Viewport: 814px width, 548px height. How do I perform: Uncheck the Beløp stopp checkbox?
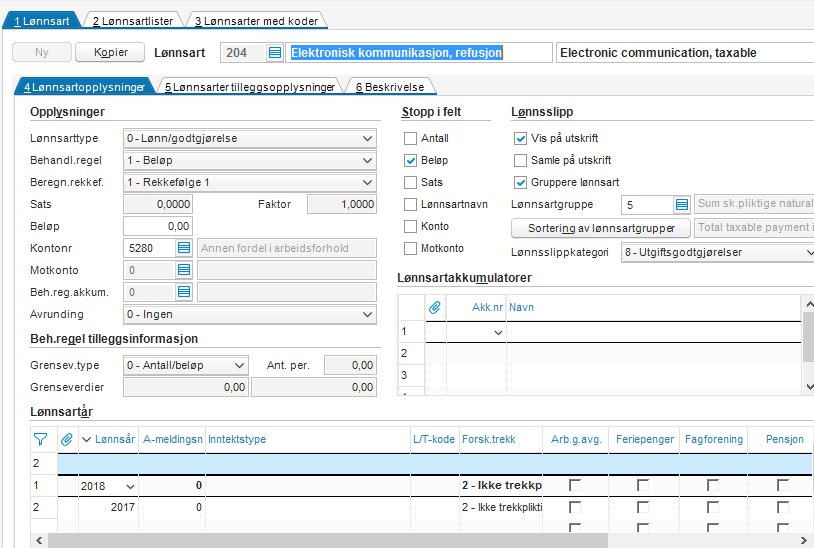(410, 160)
